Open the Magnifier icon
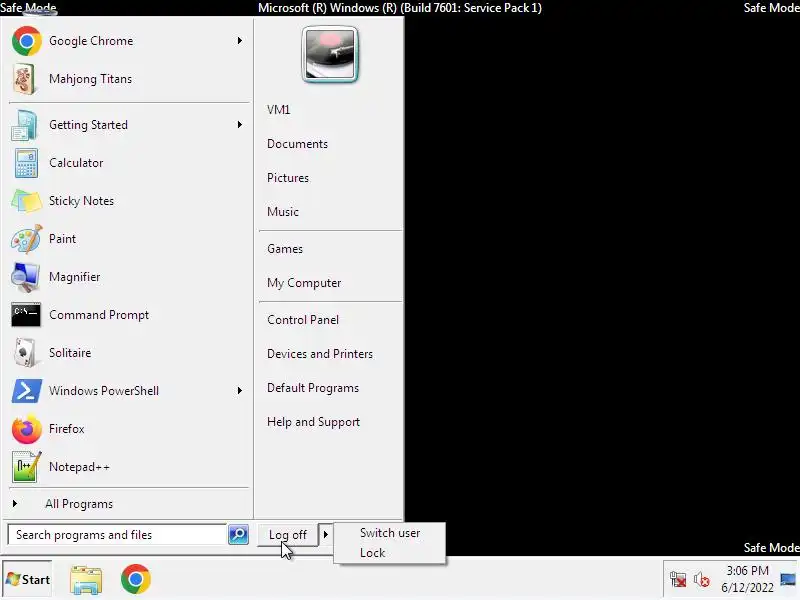800x600 pixels. coord(26,277)
